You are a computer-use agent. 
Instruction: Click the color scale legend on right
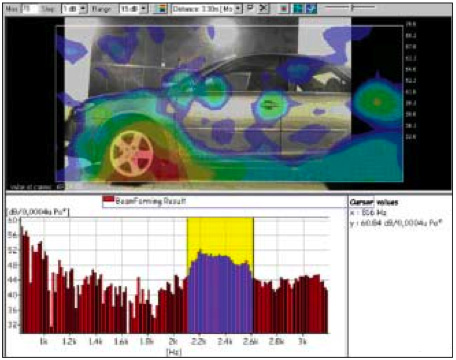click(x=411, y=80)
